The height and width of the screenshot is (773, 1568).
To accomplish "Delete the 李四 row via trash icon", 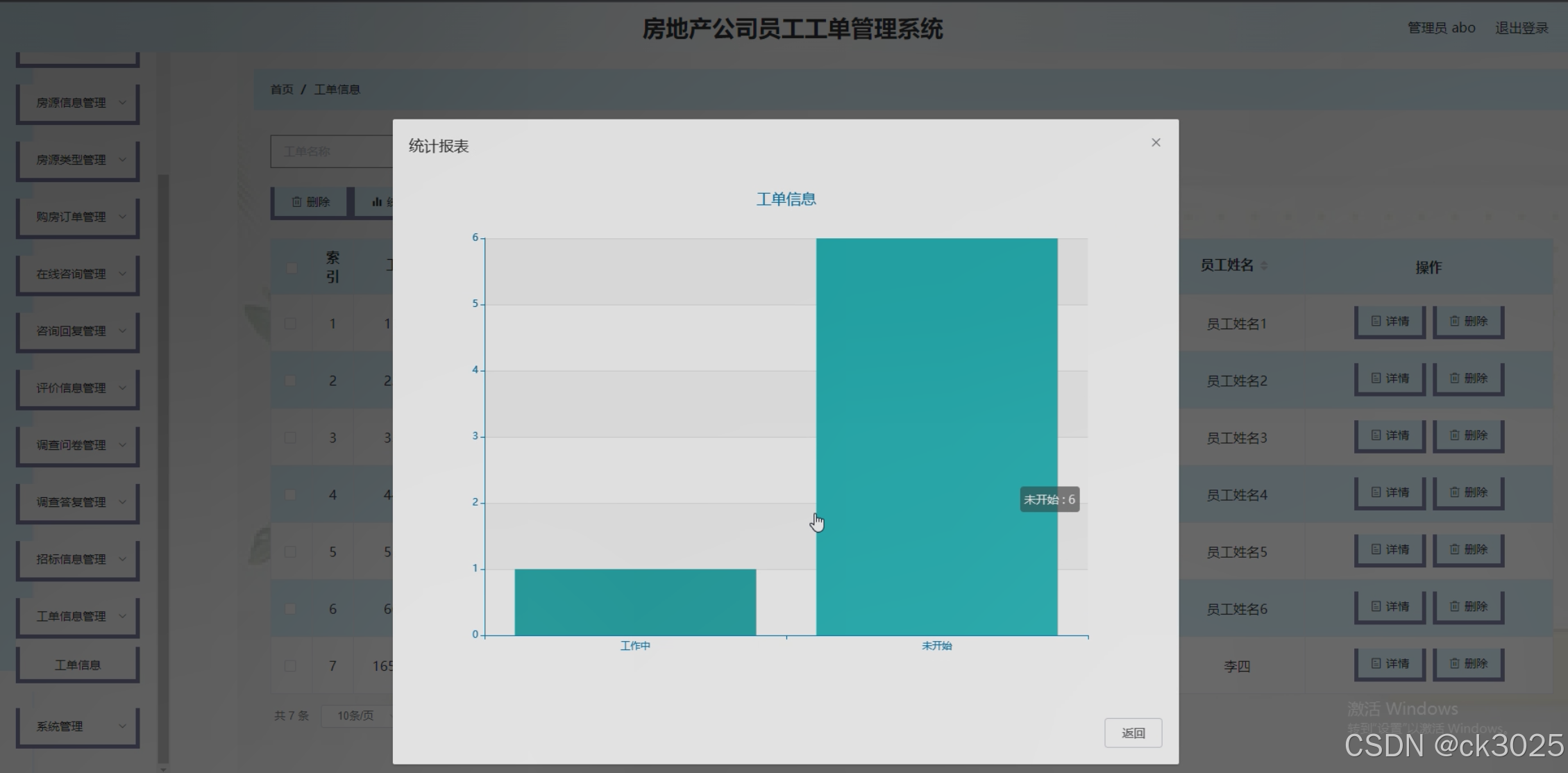I will pyautogui.click(x=1454, y=663).
